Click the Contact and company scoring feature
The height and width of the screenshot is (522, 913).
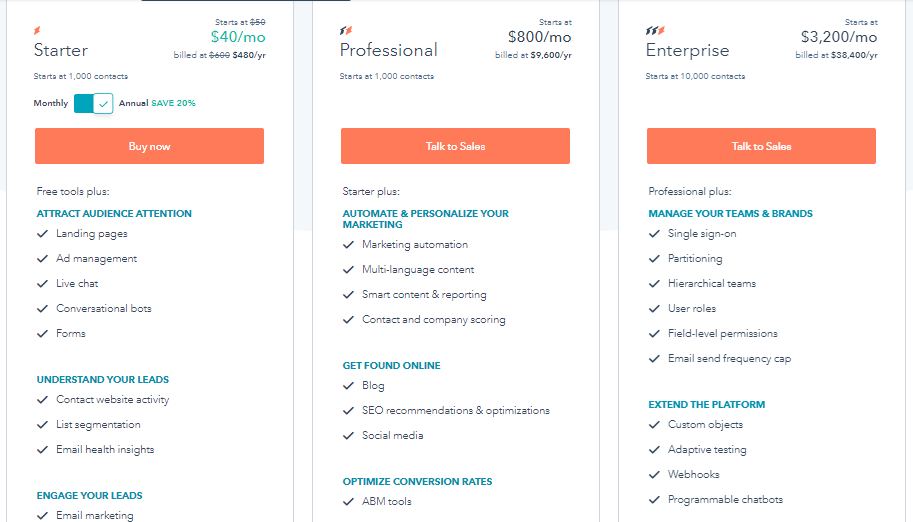434,320
